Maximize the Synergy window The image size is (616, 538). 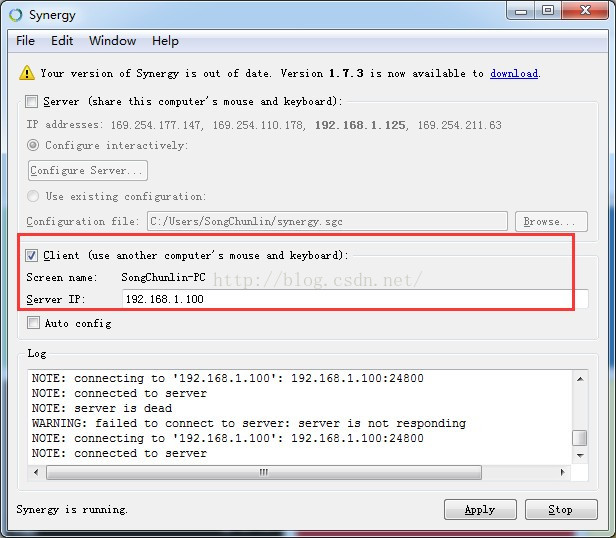[548, 11]
